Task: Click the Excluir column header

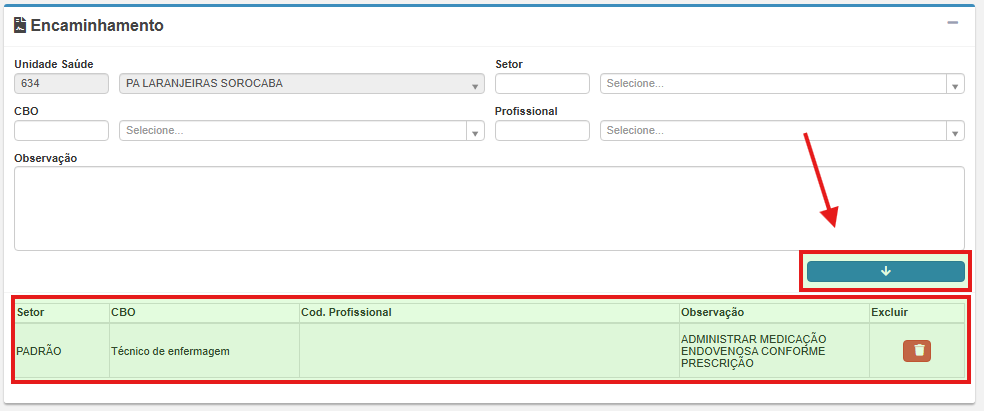Action: [889, 312]
